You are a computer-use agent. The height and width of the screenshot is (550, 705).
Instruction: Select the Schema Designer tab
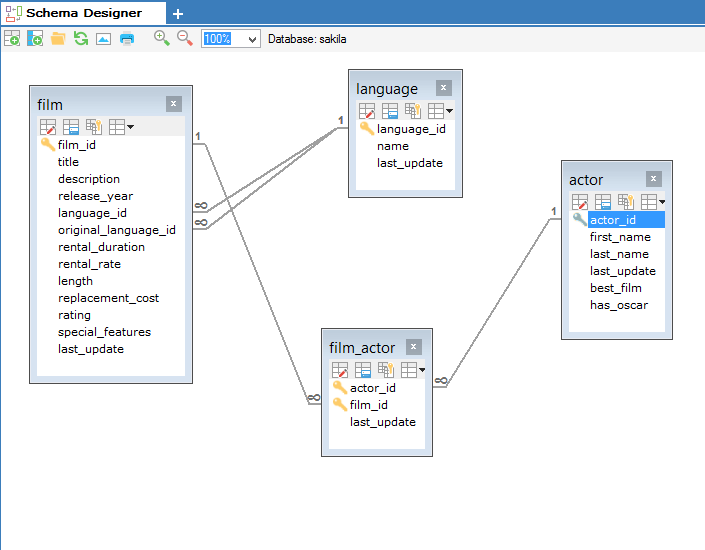click(x=80, y=13)
